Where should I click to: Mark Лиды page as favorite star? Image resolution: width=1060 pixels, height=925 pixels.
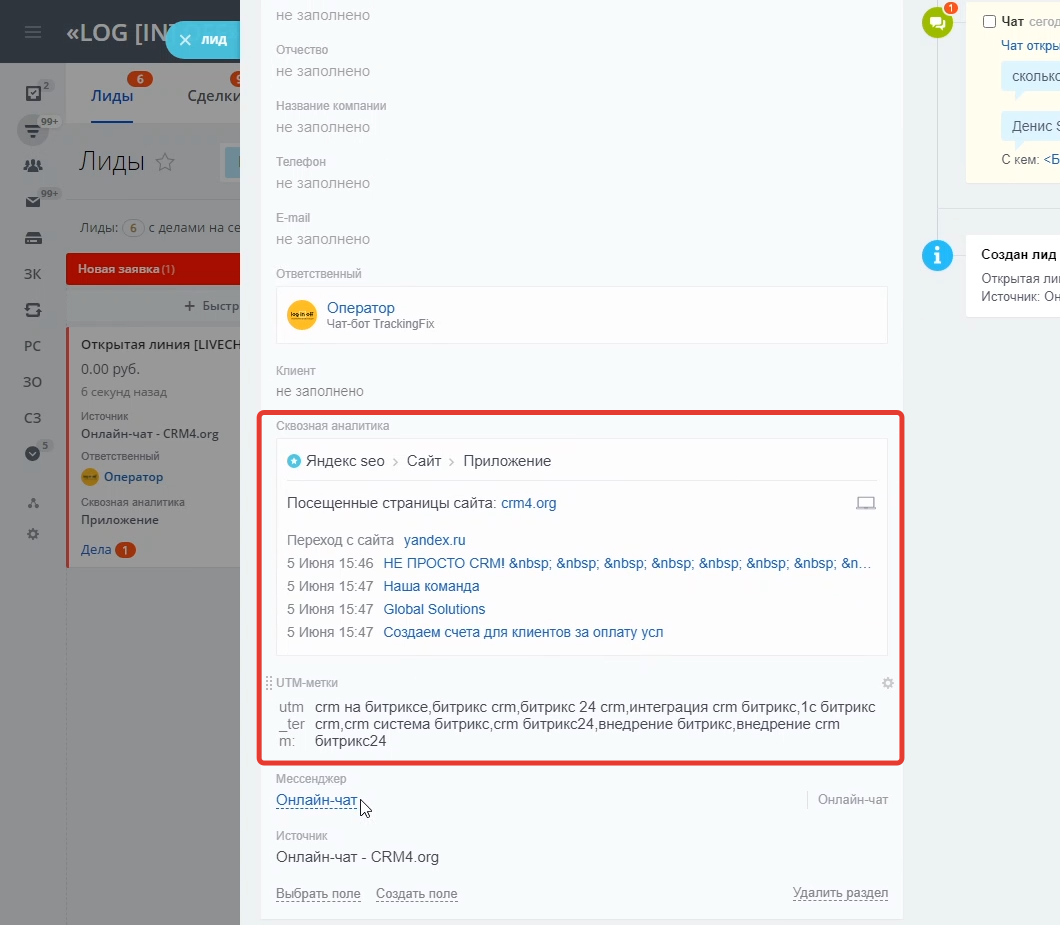pos(165,162)
